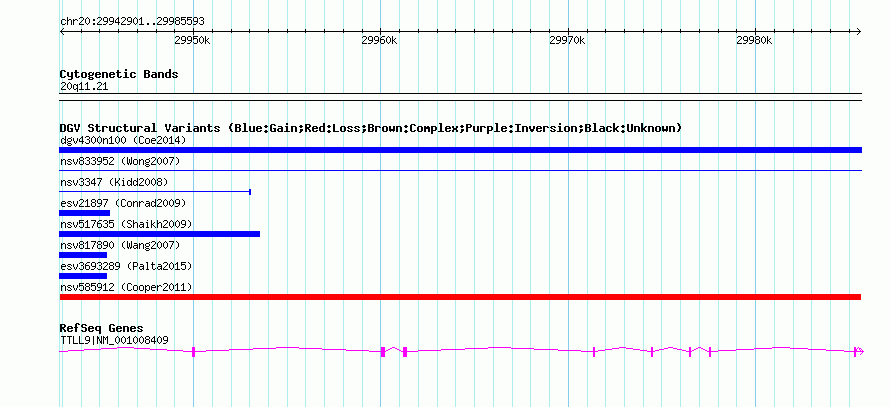The width and height of the screenshot is (890, 407).
Task: Click the short blue esv21897 bar
Action: coord(85,213)
